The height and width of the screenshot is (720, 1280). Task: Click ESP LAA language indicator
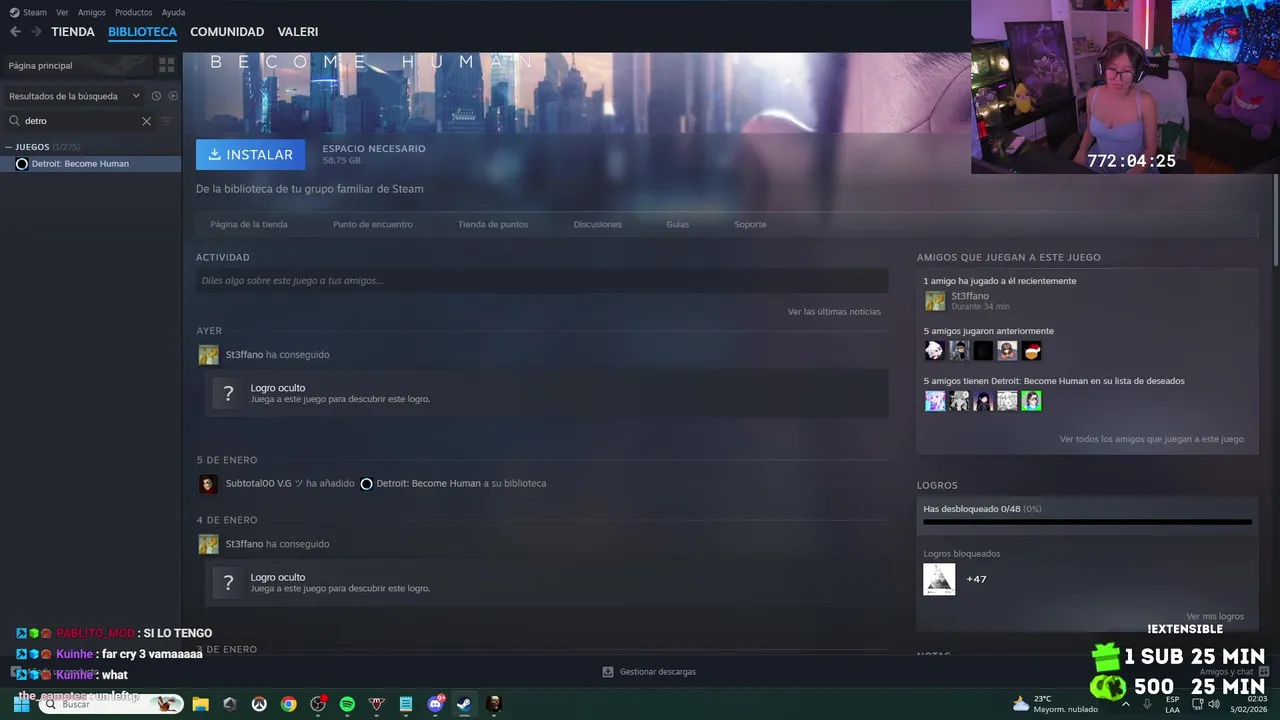(1172, 704)
